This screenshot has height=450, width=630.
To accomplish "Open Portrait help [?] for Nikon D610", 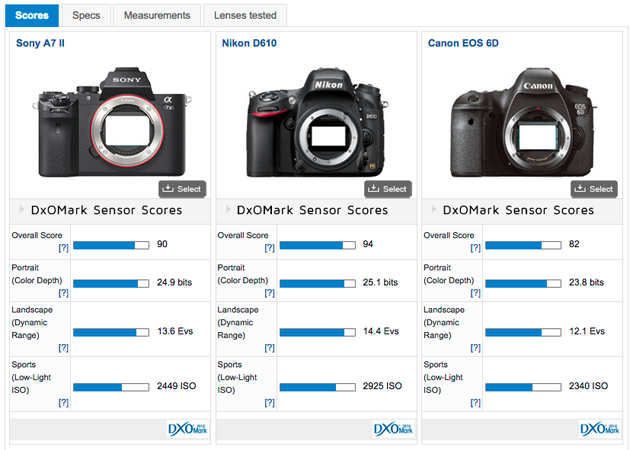I will coord(270,293).
